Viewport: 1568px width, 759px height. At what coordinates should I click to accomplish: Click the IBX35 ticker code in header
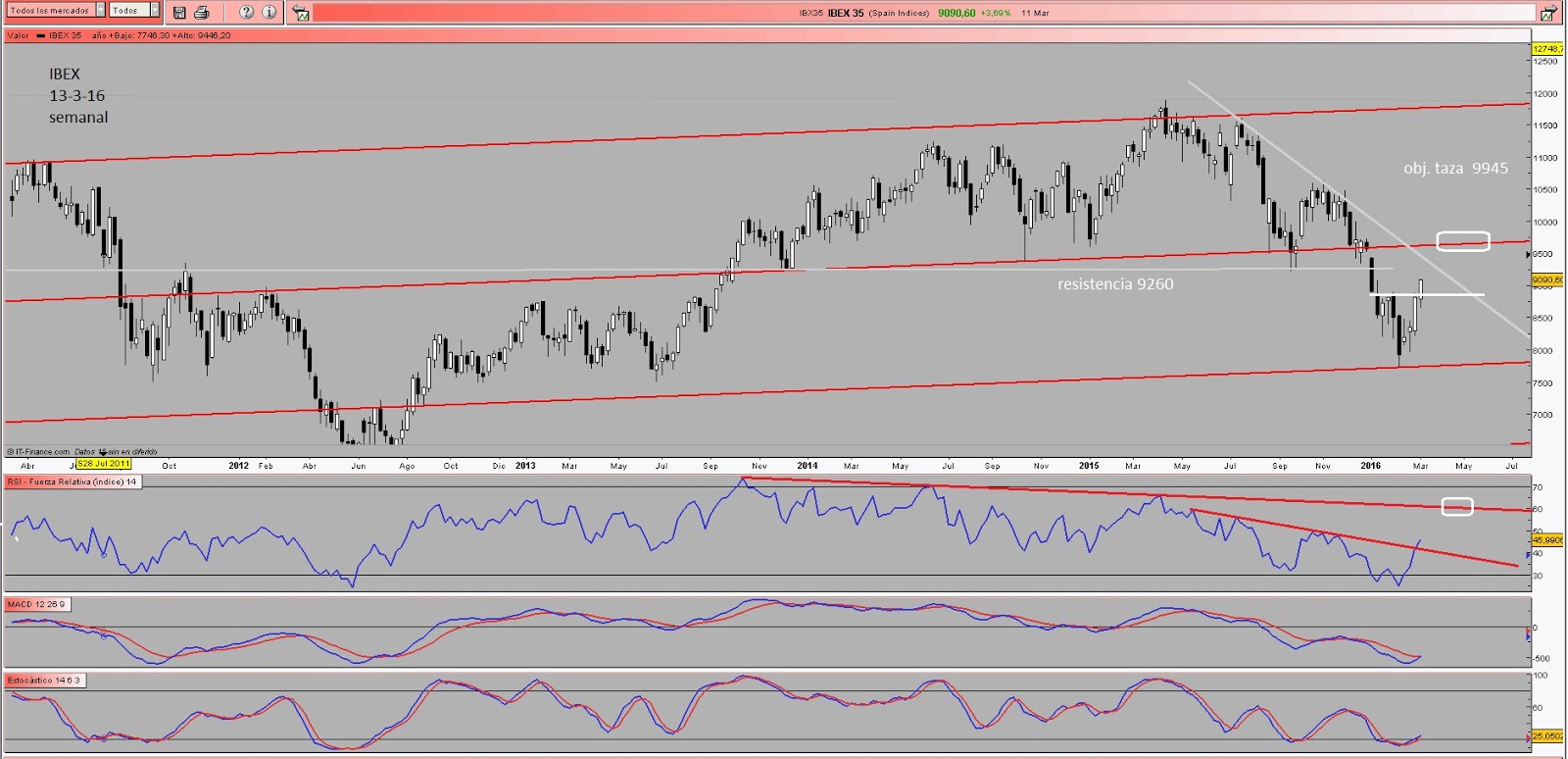(811, 13)
